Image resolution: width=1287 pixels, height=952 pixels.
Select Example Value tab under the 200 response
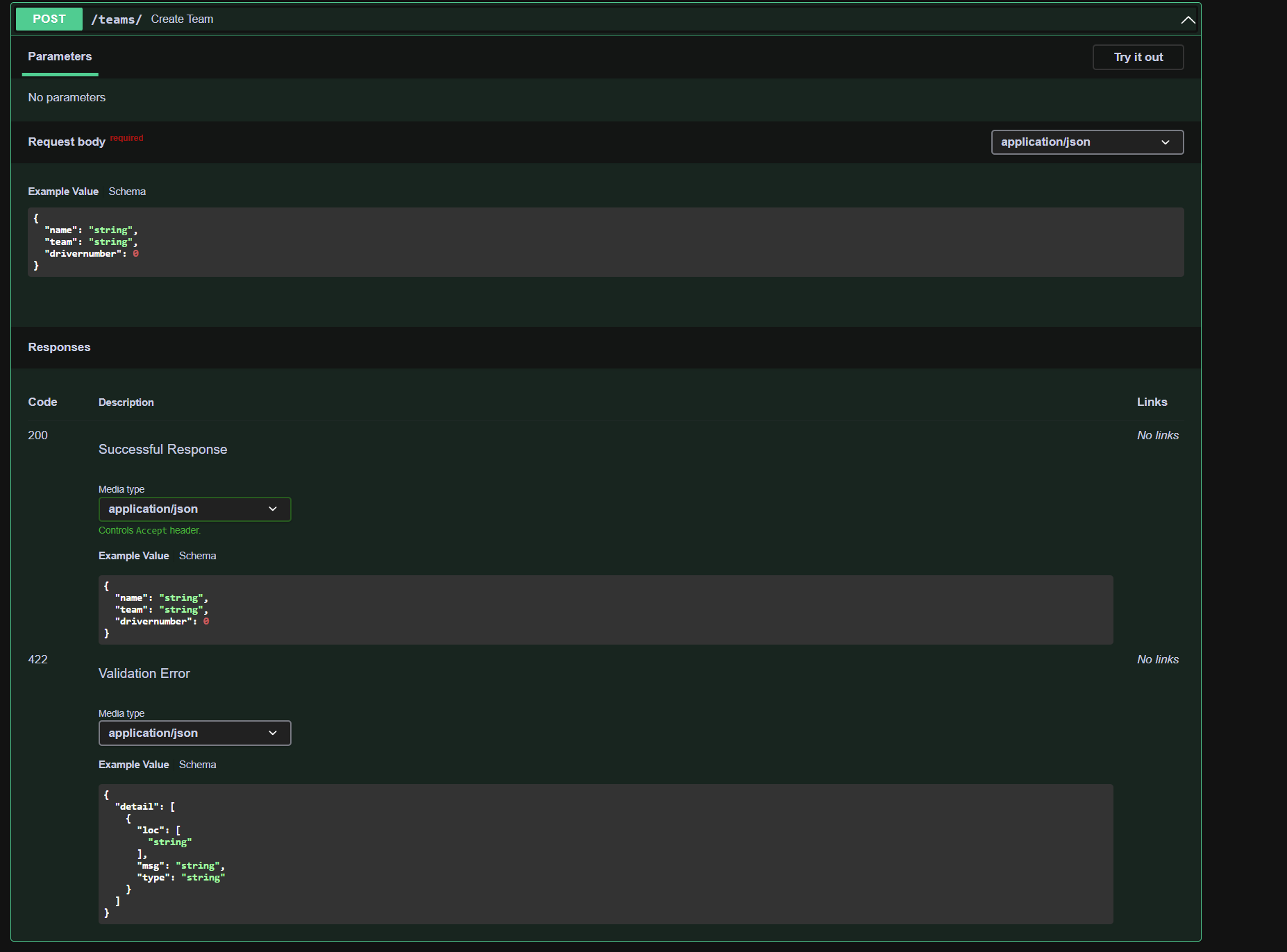pyautogui.click(x=134, y=556)
